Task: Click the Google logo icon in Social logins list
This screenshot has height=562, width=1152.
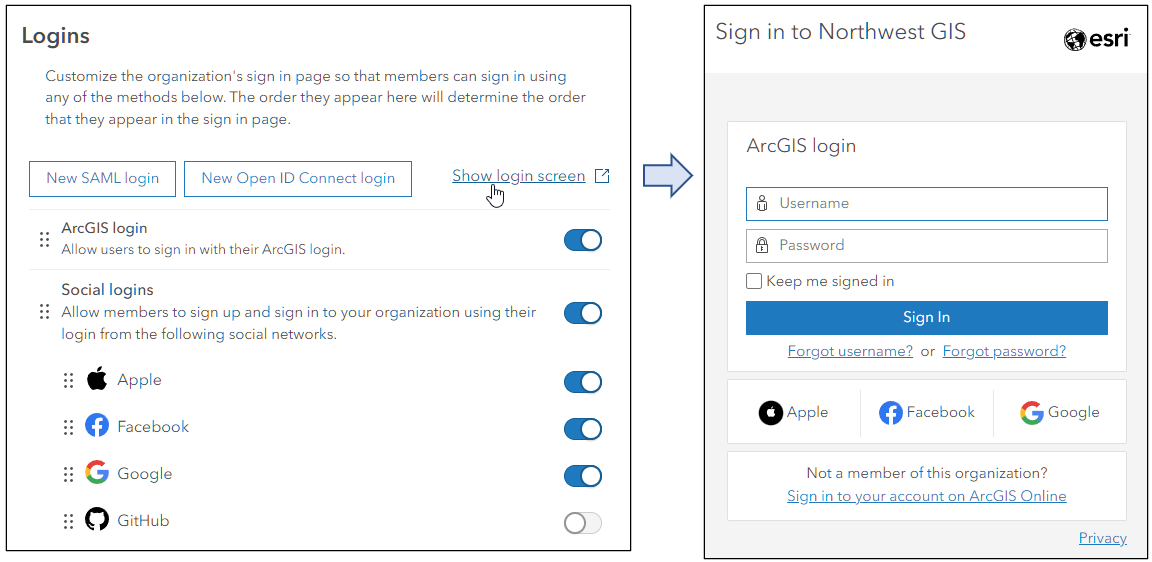Action: [96, 473]
